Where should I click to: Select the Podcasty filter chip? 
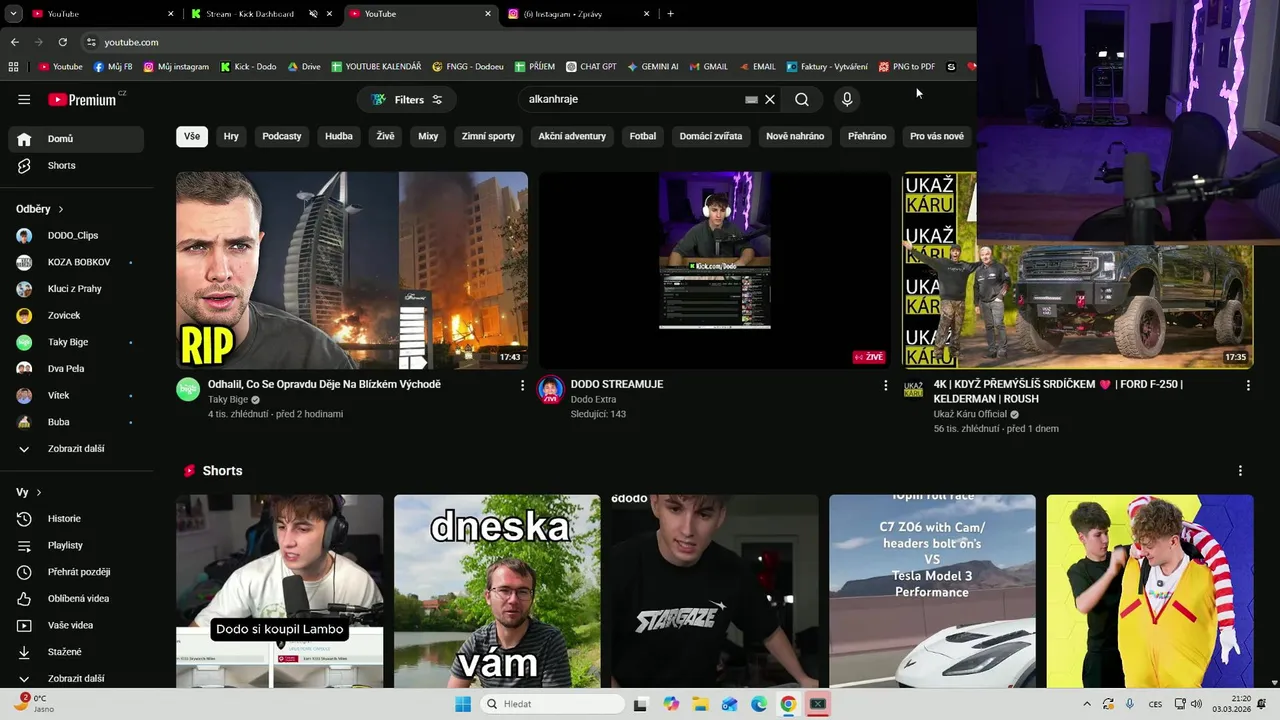(x=282, y=136)
